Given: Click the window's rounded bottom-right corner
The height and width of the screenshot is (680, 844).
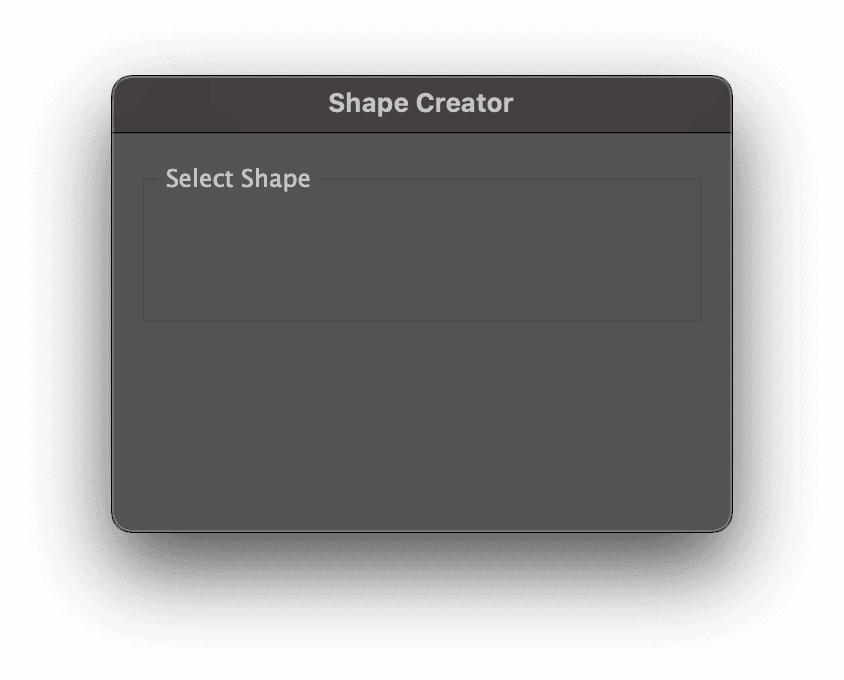Looking at the screenshot, I should 725,525.
